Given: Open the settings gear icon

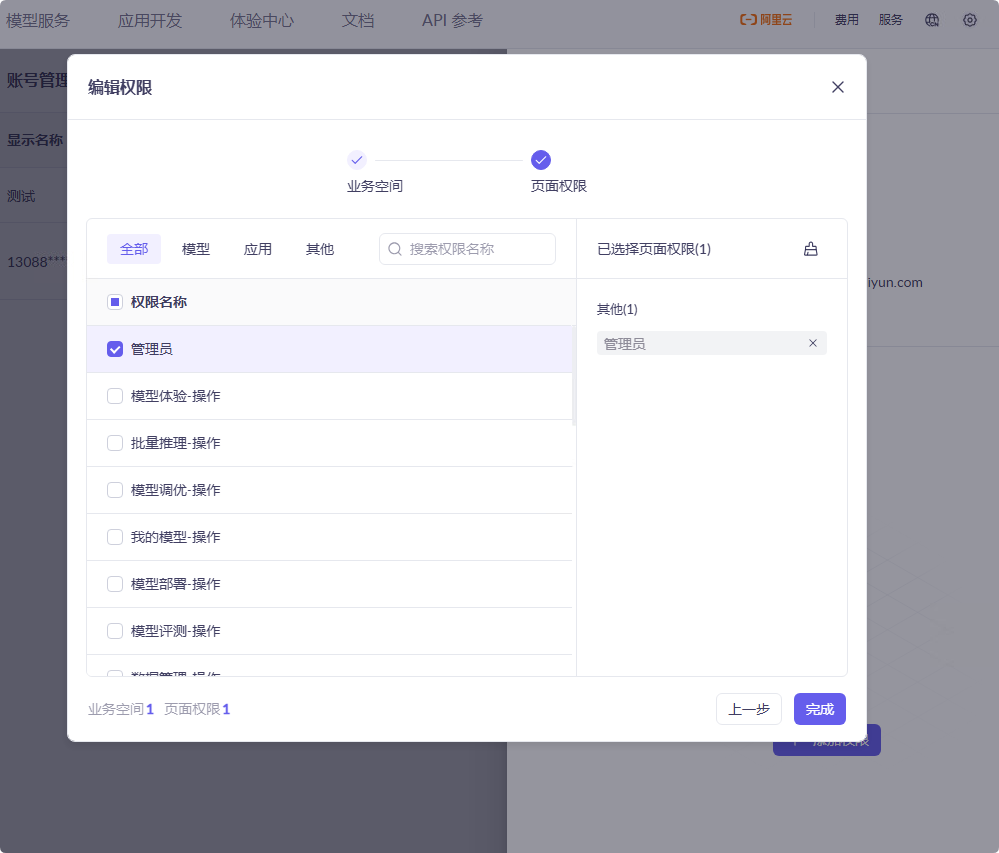Looking at the screenshot, I should 968,19.
